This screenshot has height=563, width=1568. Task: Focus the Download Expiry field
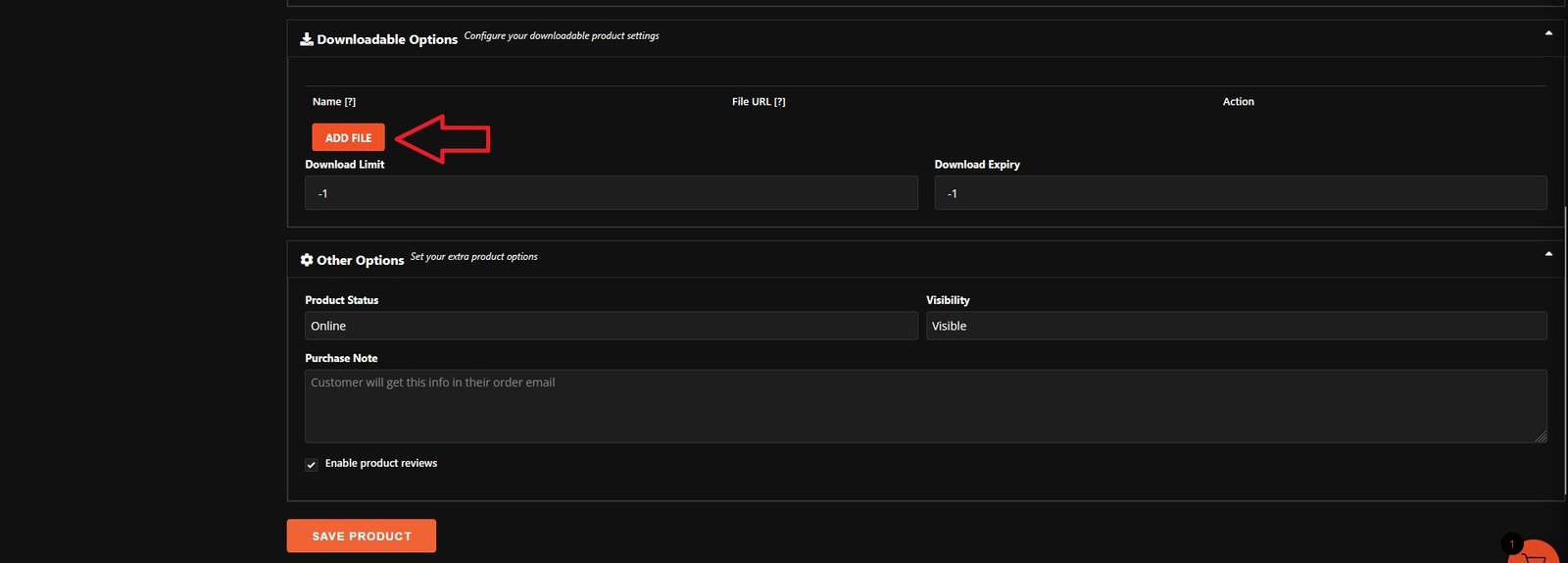click(x=1240, y=193)
